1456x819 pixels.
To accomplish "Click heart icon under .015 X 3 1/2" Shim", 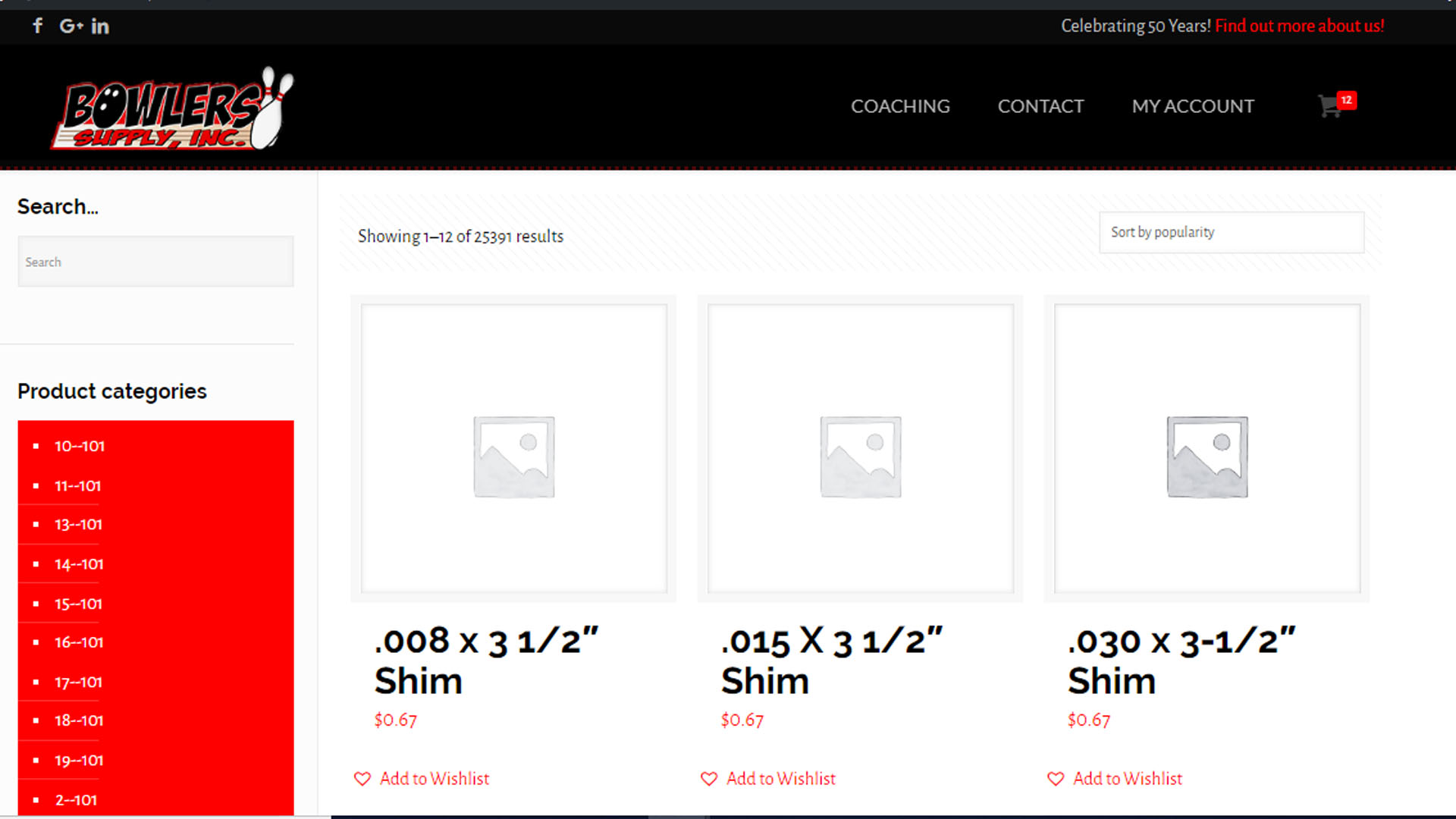I will (709, 779).
